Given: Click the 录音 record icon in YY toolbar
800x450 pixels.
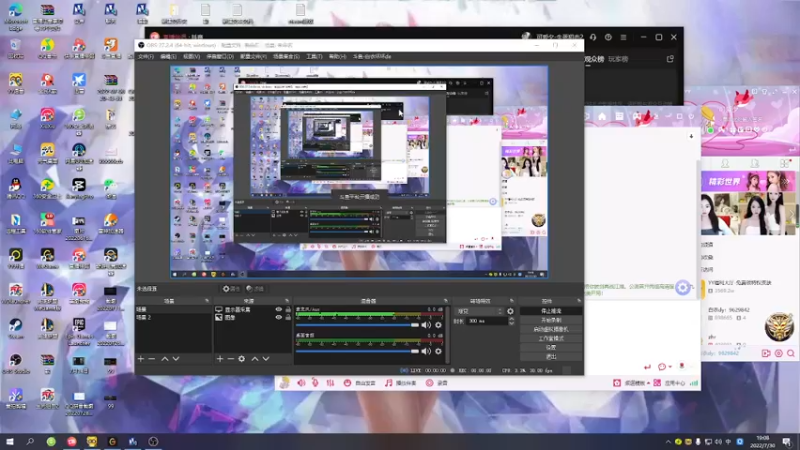Looking at the screenshot, I should pos(430,383).
